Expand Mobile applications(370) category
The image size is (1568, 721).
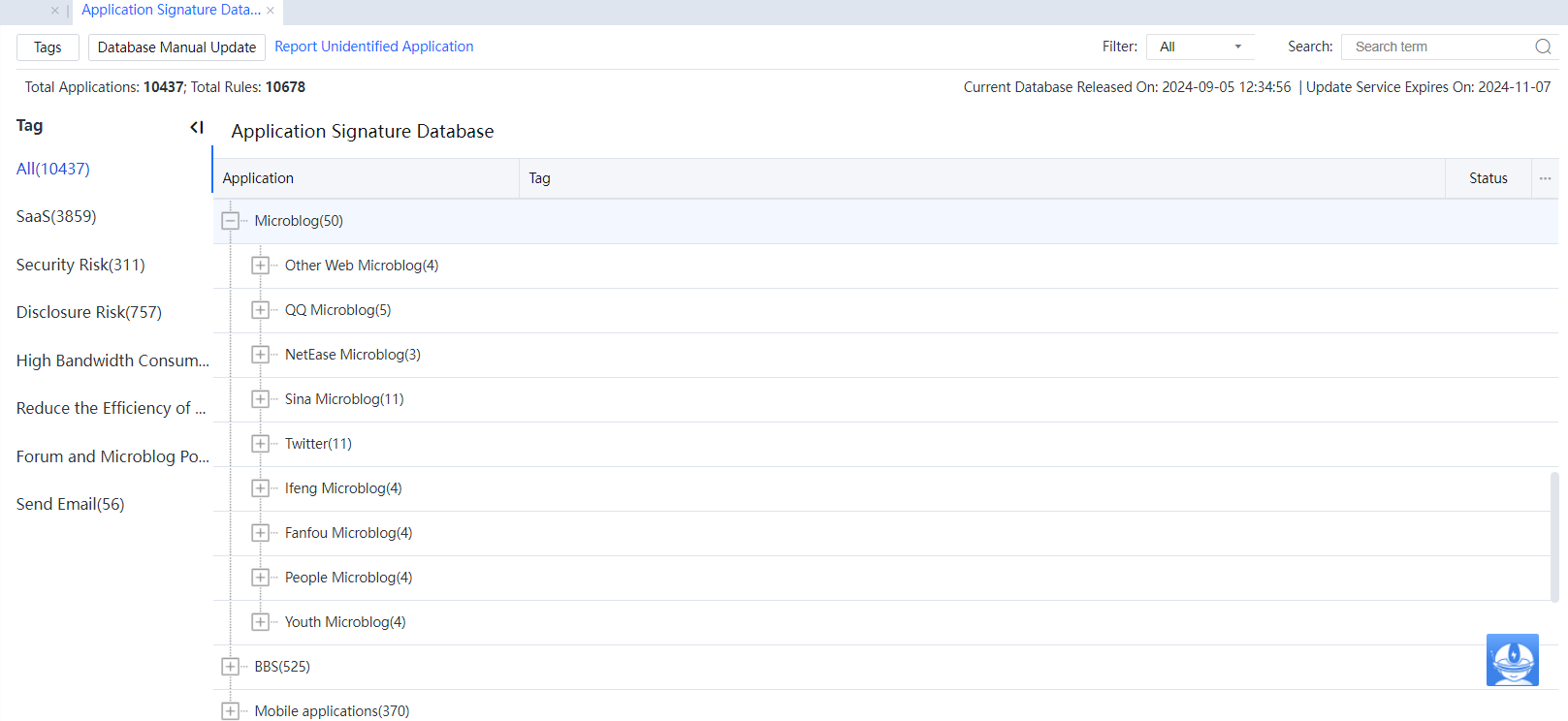point(230,711)
